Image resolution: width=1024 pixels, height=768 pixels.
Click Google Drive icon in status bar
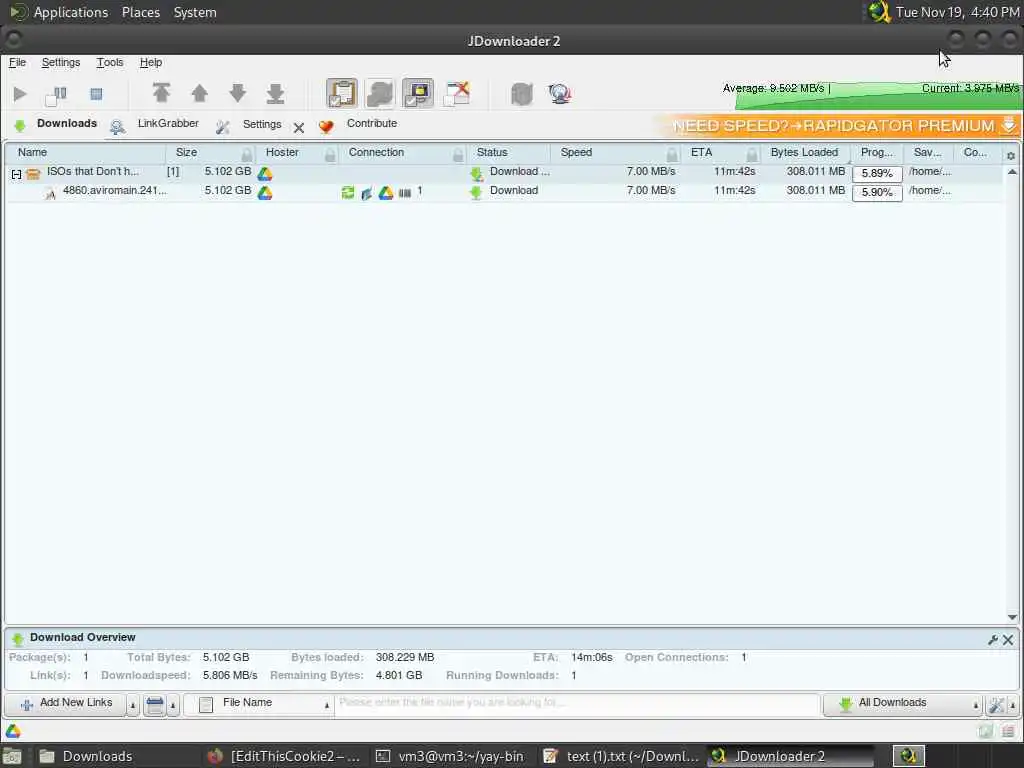click(13, 731)
